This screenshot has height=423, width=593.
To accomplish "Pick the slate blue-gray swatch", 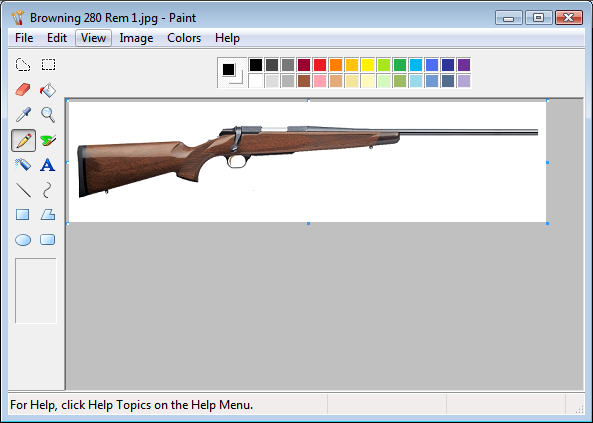I will [x=448, y=81].
